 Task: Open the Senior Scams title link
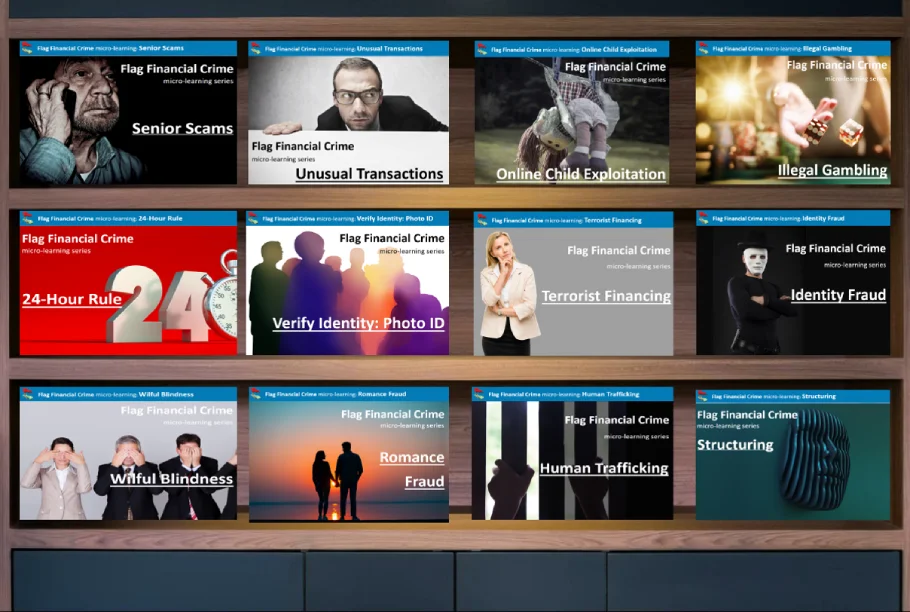[x=182, y=128]
